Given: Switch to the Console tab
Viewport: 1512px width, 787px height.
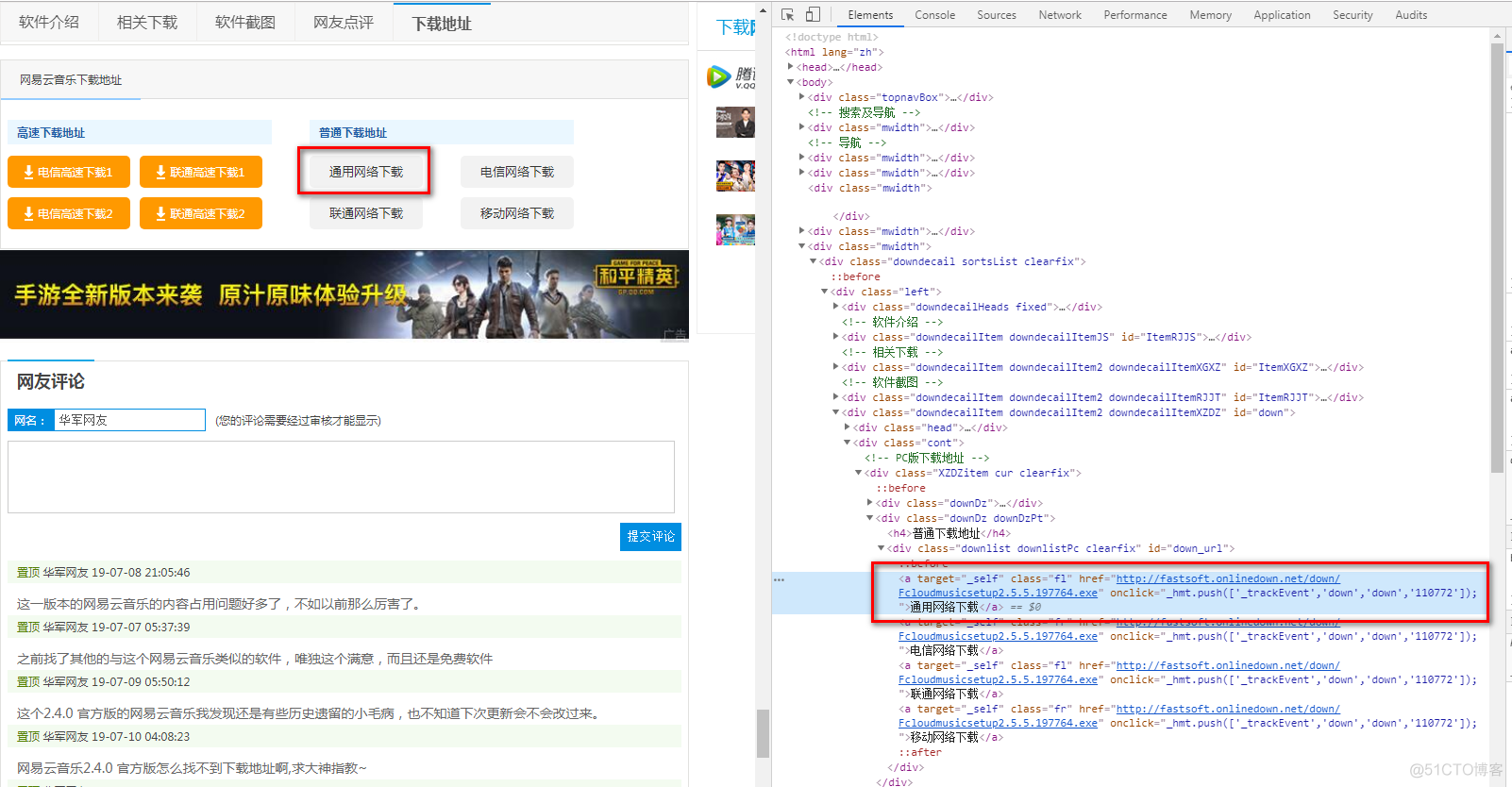Looking at the screenshot, I should (x=934, y=15).
